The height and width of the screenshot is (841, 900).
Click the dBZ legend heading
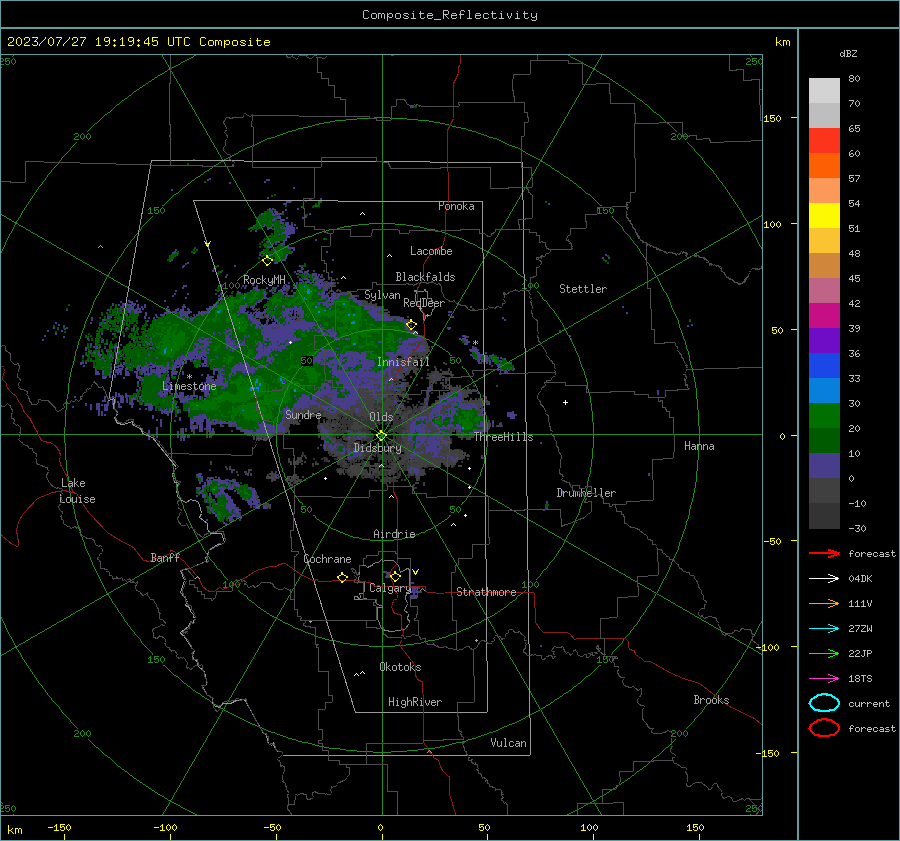pyautogui.click(x=848, y=53)
